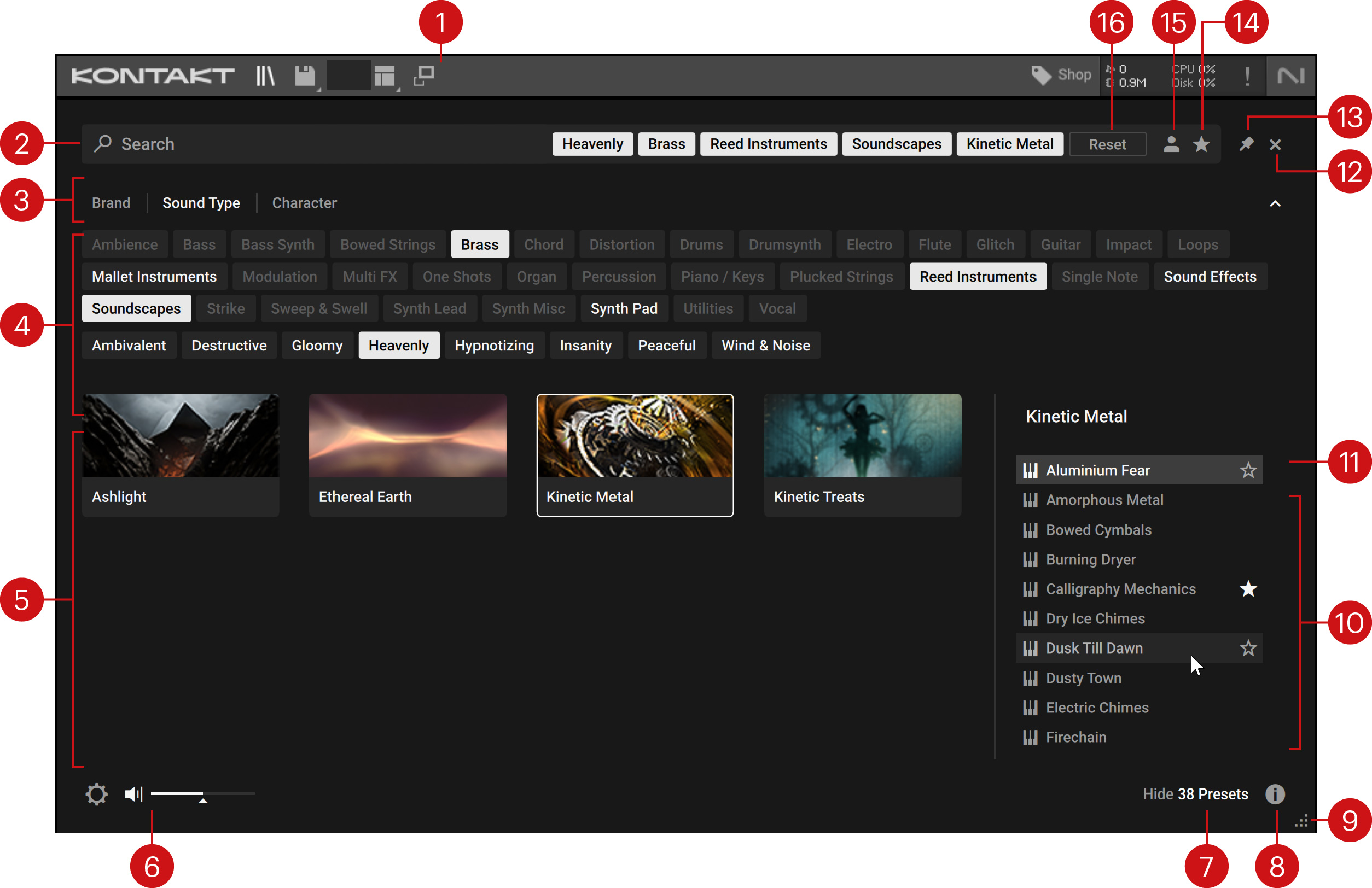
Task: Switch to the Brand tab
Action: (x=111, y=203)
